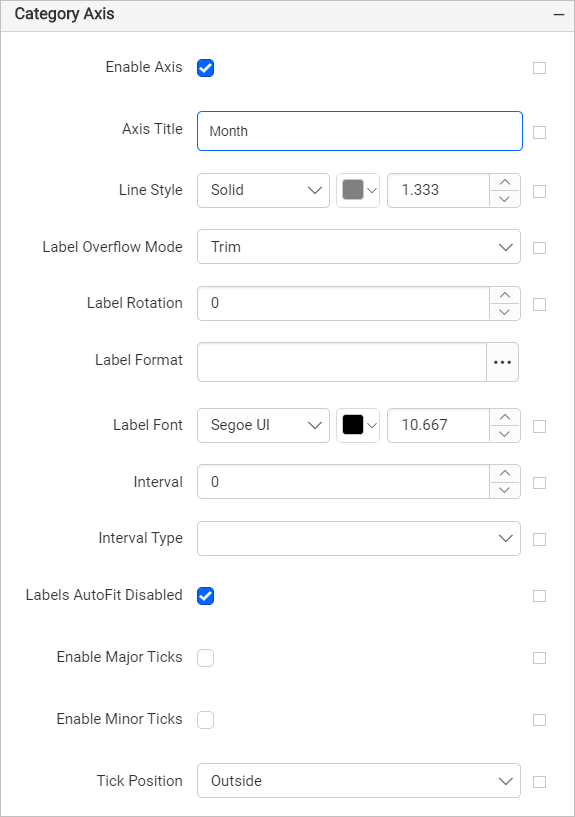Increase Label Rotation value
The width and height of the screenshot is (575, 817).
pos(504,295)
